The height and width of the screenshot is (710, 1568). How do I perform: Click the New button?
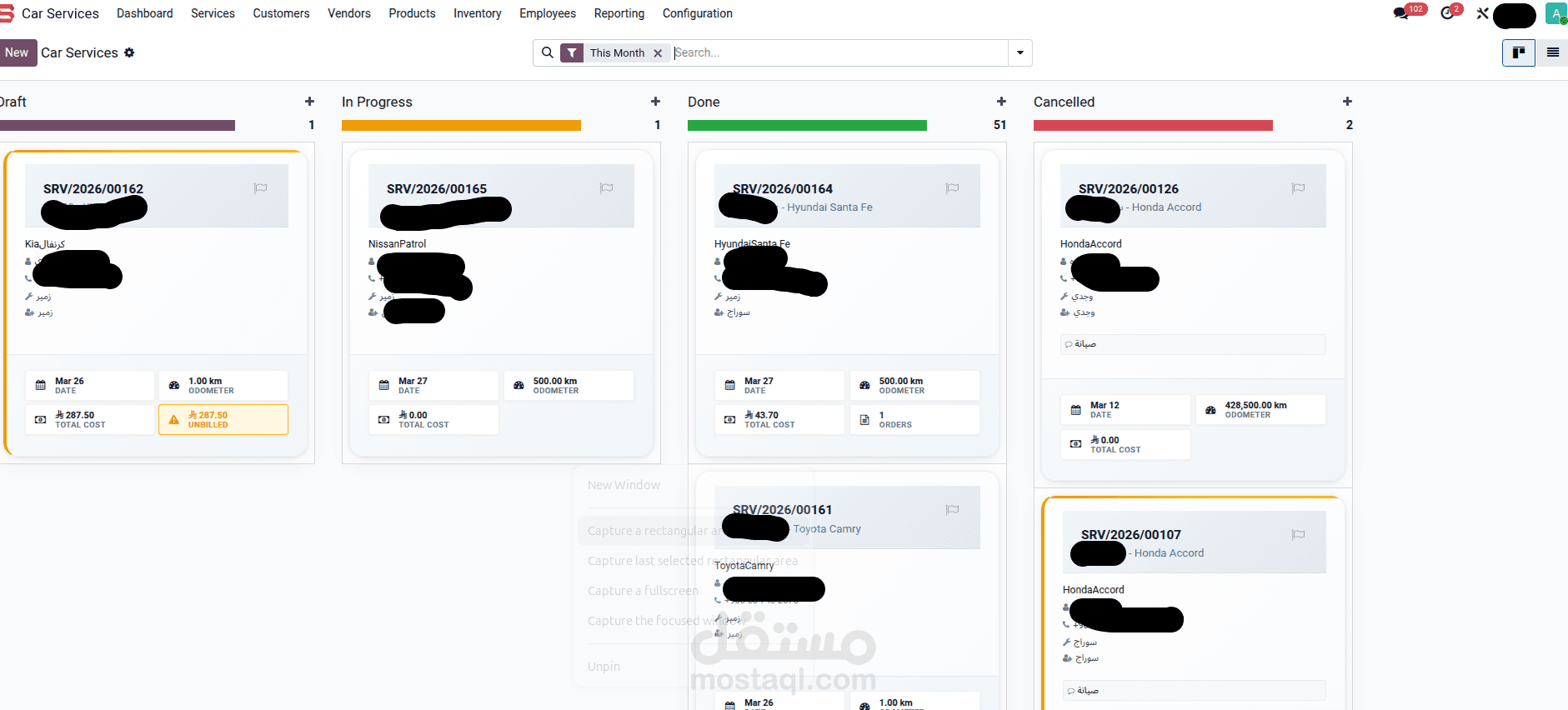(x=17, y=52)
